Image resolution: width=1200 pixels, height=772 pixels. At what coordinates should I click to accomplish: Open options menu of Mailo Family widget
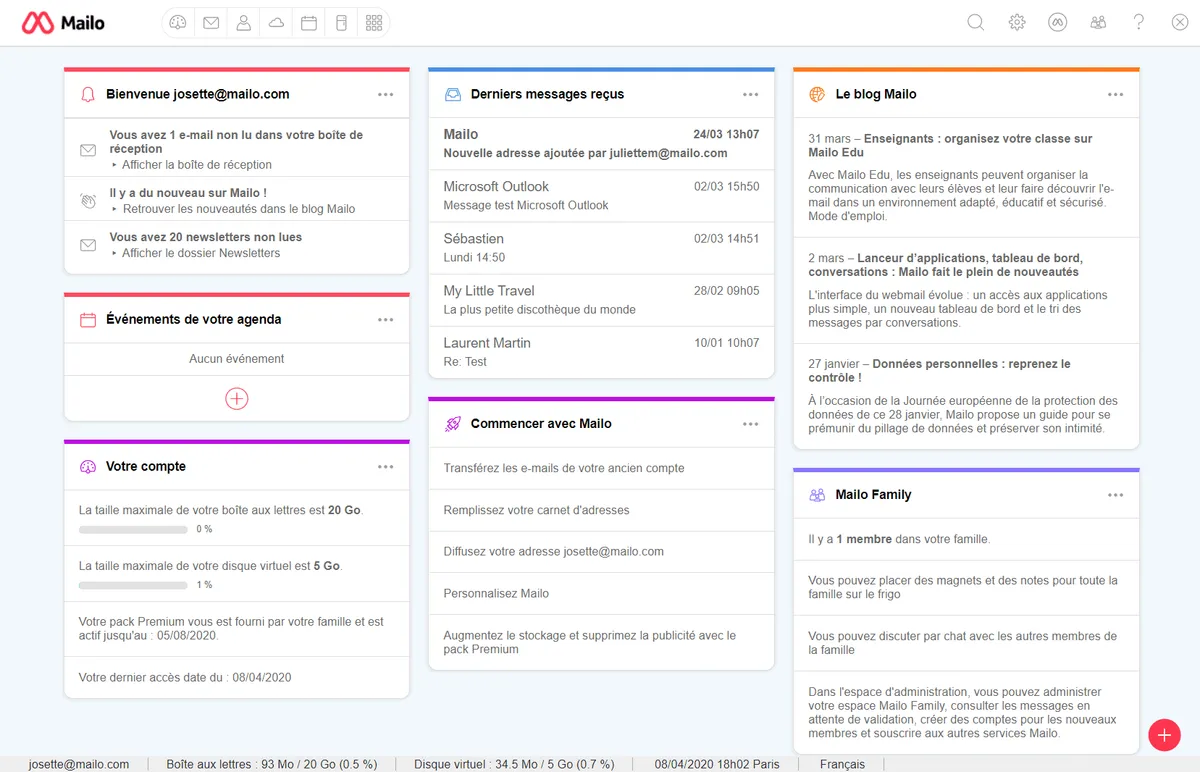(x=1116, y=495)
